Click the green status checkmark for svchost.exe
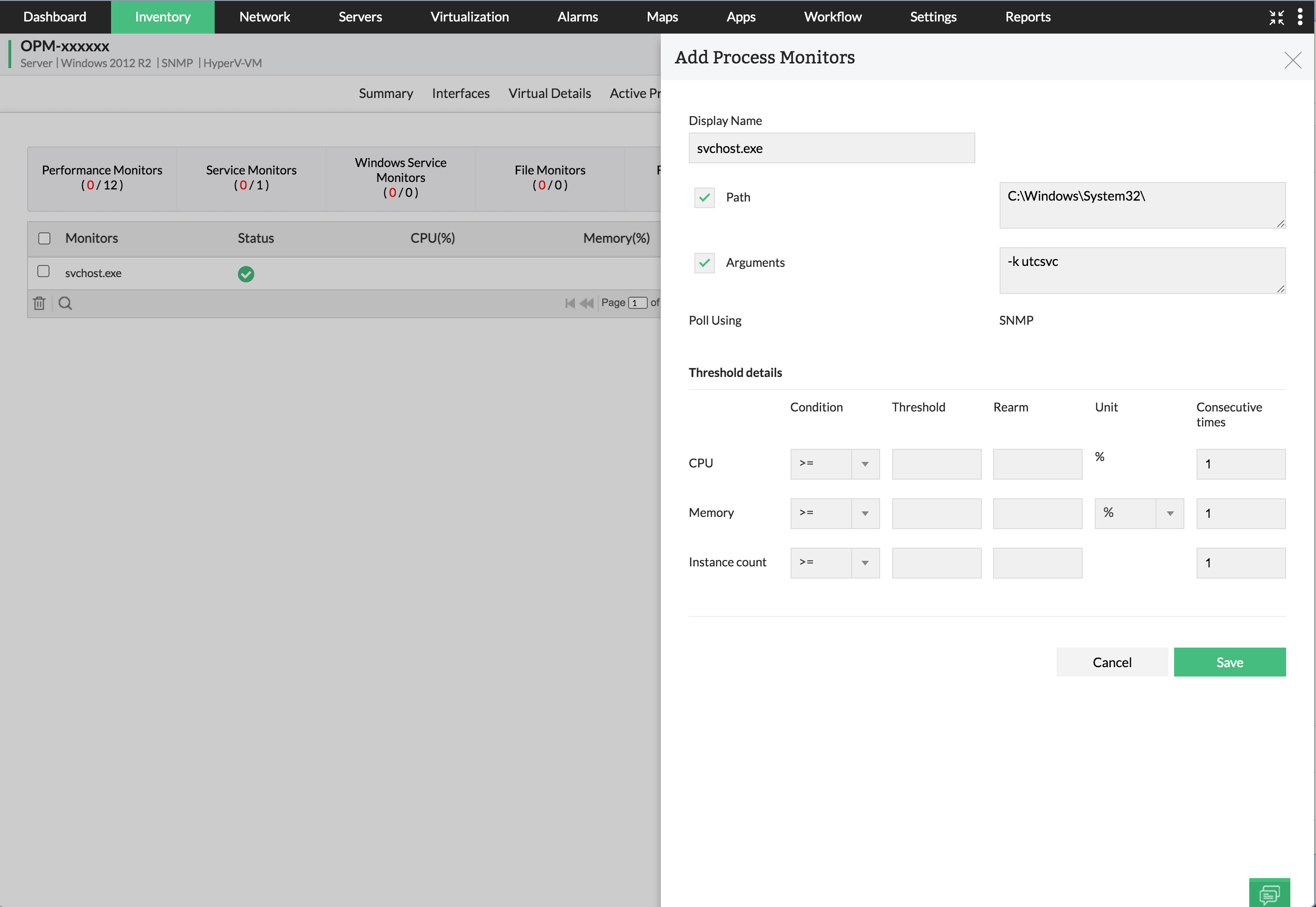1316x907 pixels. tap(245, 272)
